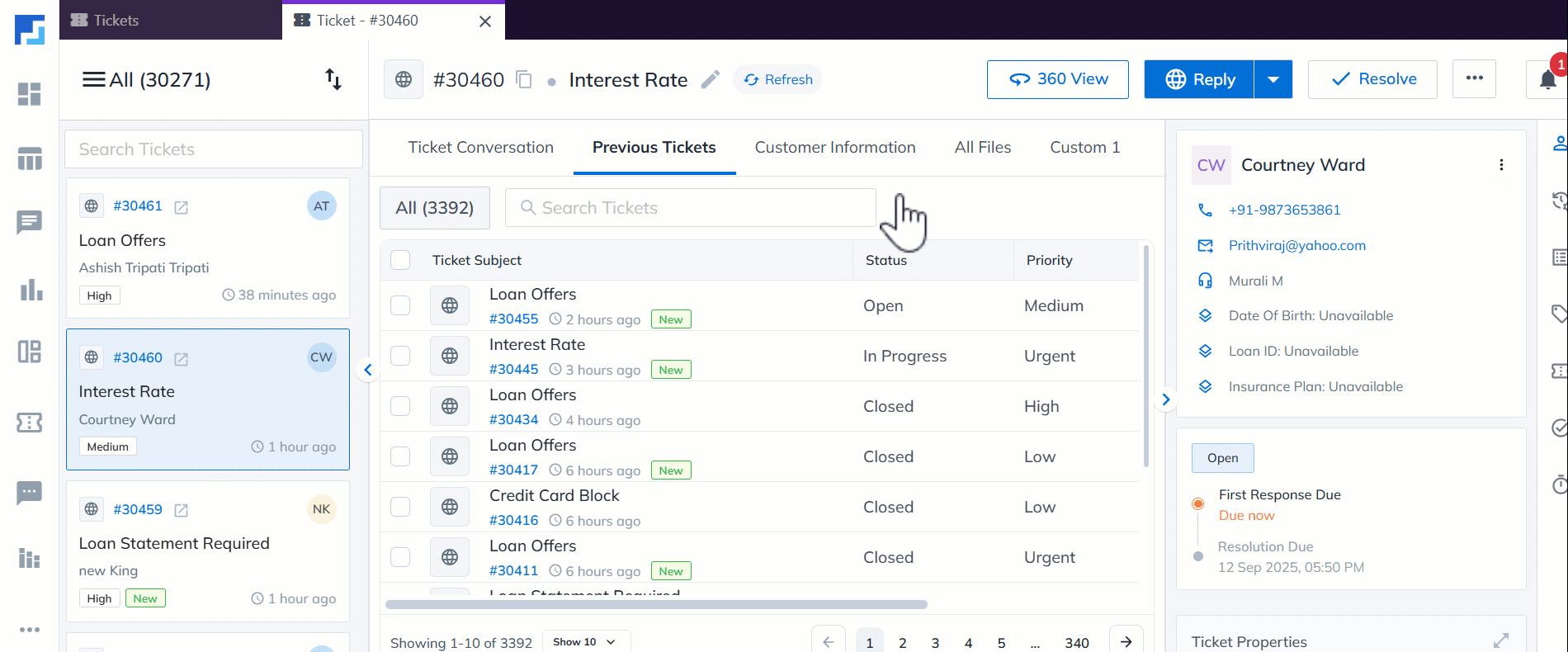
Task: Click the 360 View button
Action: click(x=1058, y=79)
